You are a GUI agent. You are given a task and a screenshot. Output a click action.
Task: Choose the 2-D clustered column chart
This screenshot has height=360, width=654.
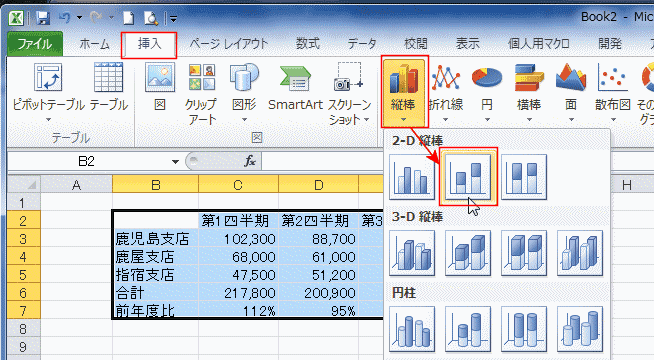[412, 177]
